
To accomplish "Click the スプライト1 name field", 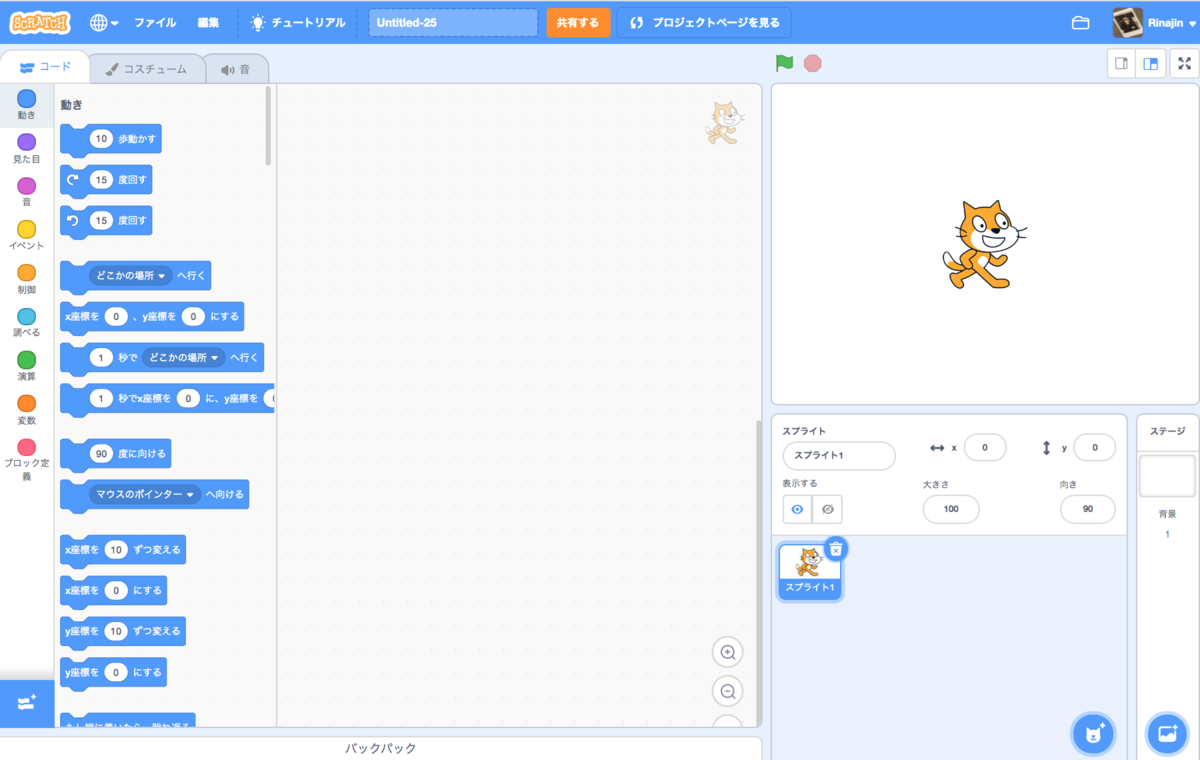I will (x=839, y=456).
